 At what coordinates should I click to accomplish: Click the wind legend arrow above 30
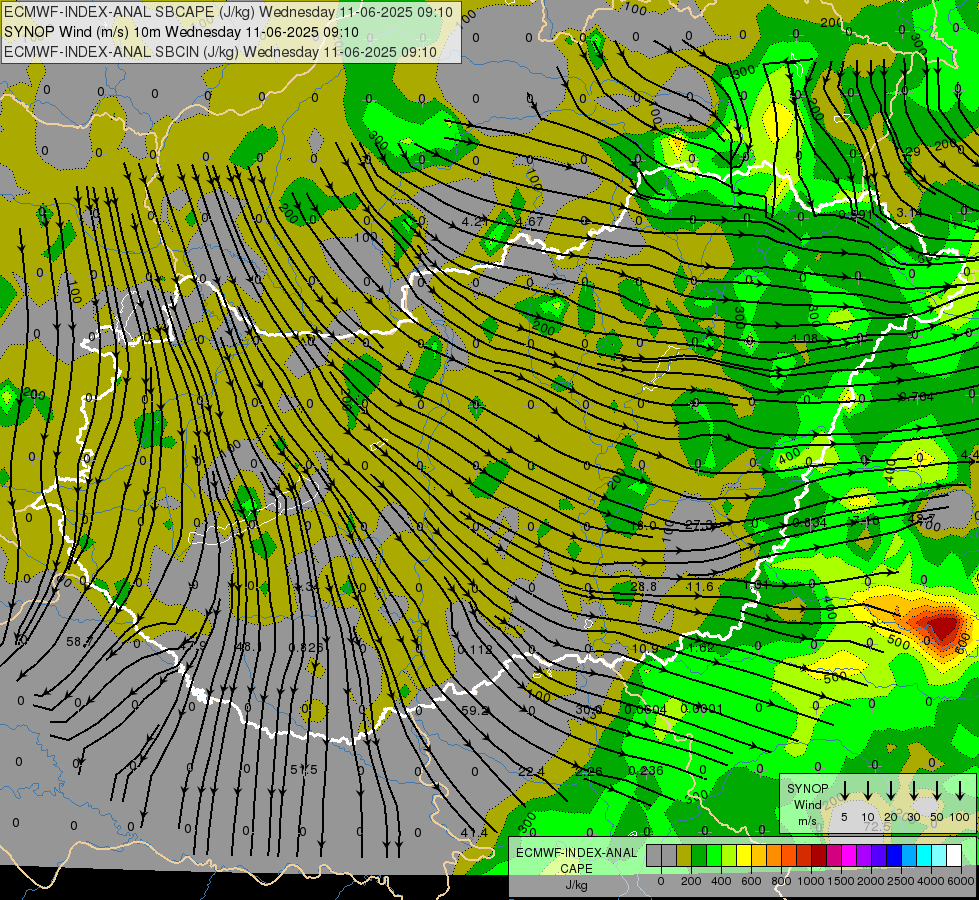click(x=914, y=791)
